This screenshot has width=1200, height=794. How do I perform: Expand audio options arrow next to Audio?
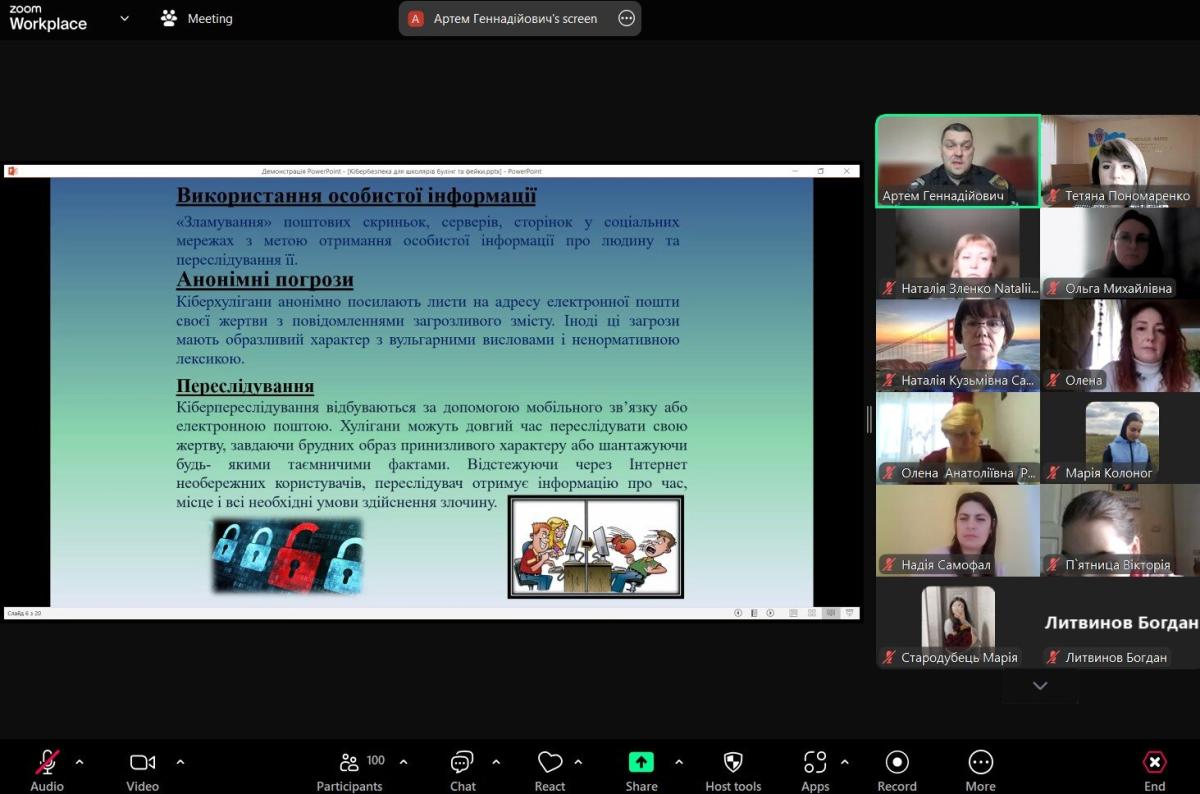pos(80,762)
